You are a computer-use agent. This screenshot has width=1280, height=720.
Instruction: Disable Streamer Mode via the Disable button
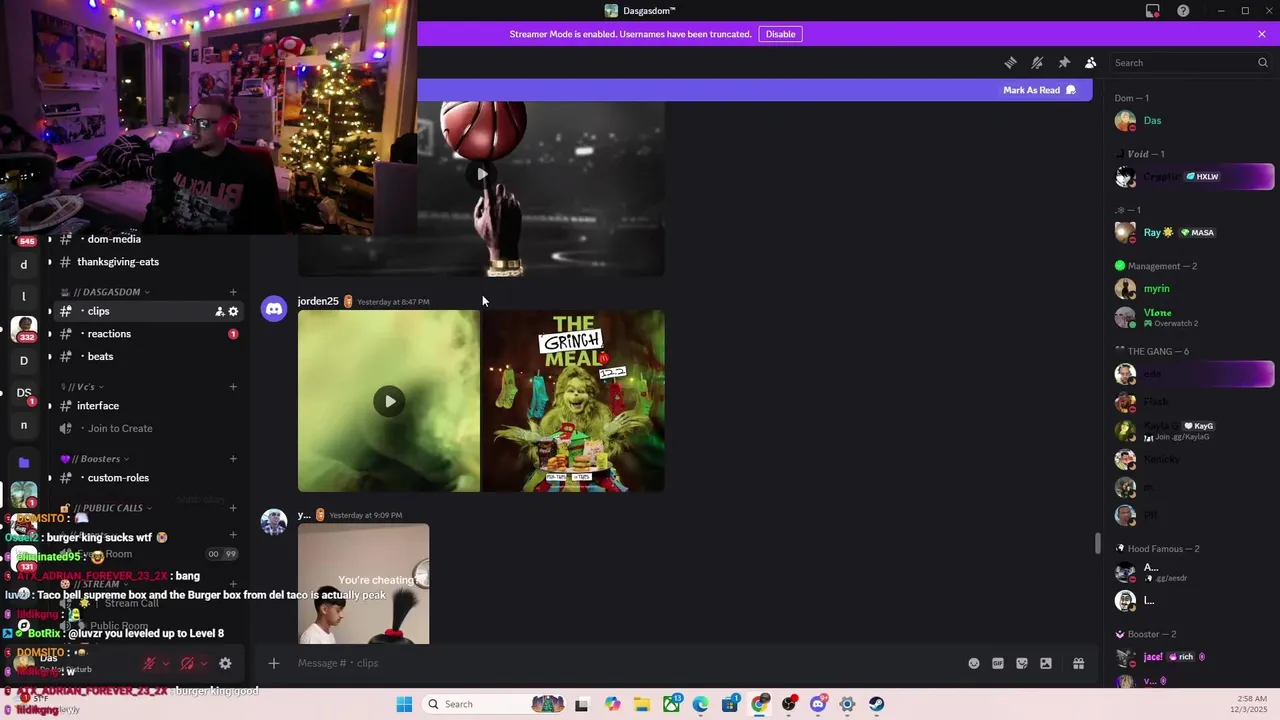(x=780, y=34)
